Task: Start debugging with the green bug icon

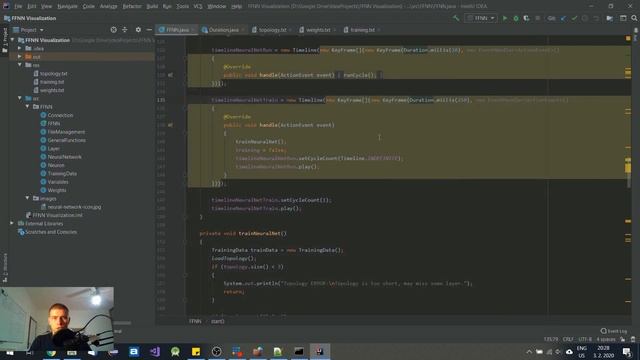Action: 516,18
